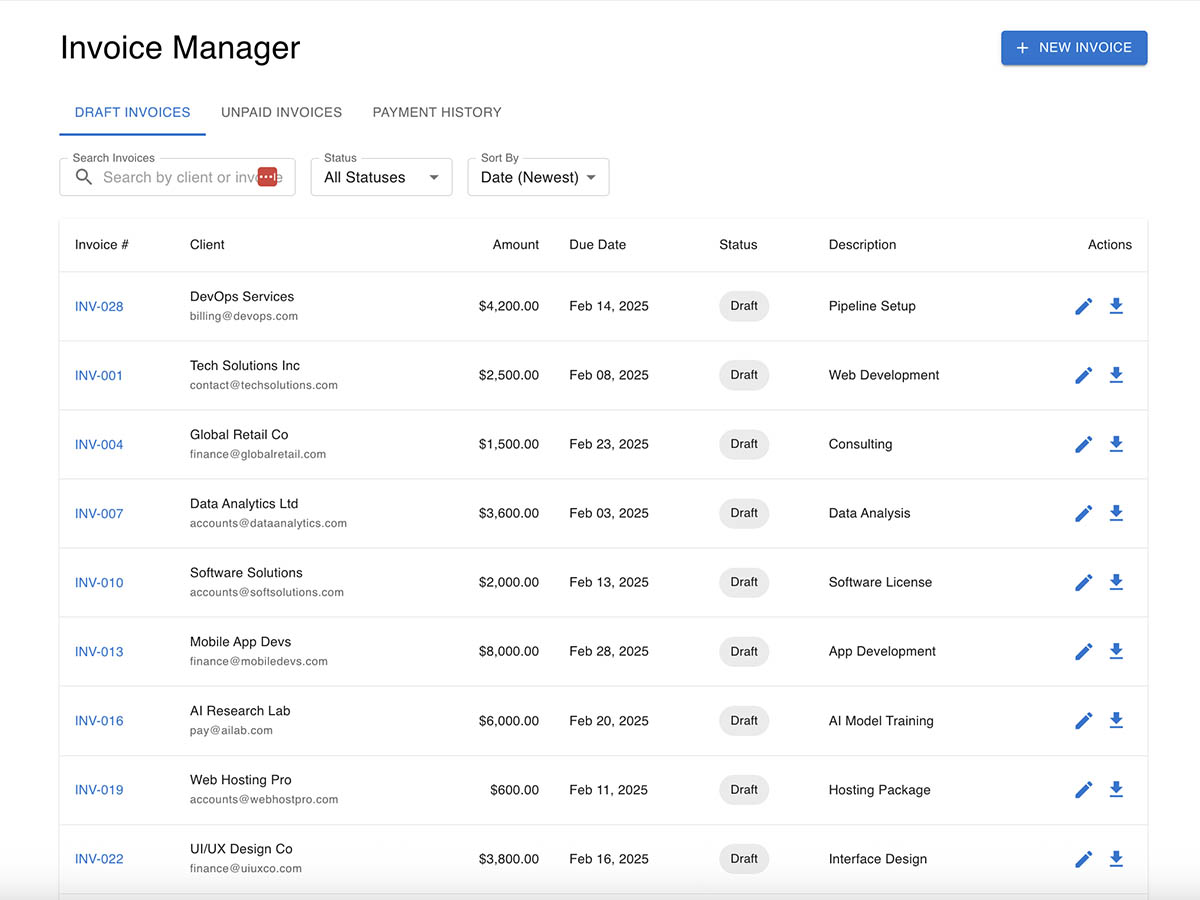This screenshot has width=1200, height=900.
Task: Click the Amount column header
Action: click(x=516, y=244)
